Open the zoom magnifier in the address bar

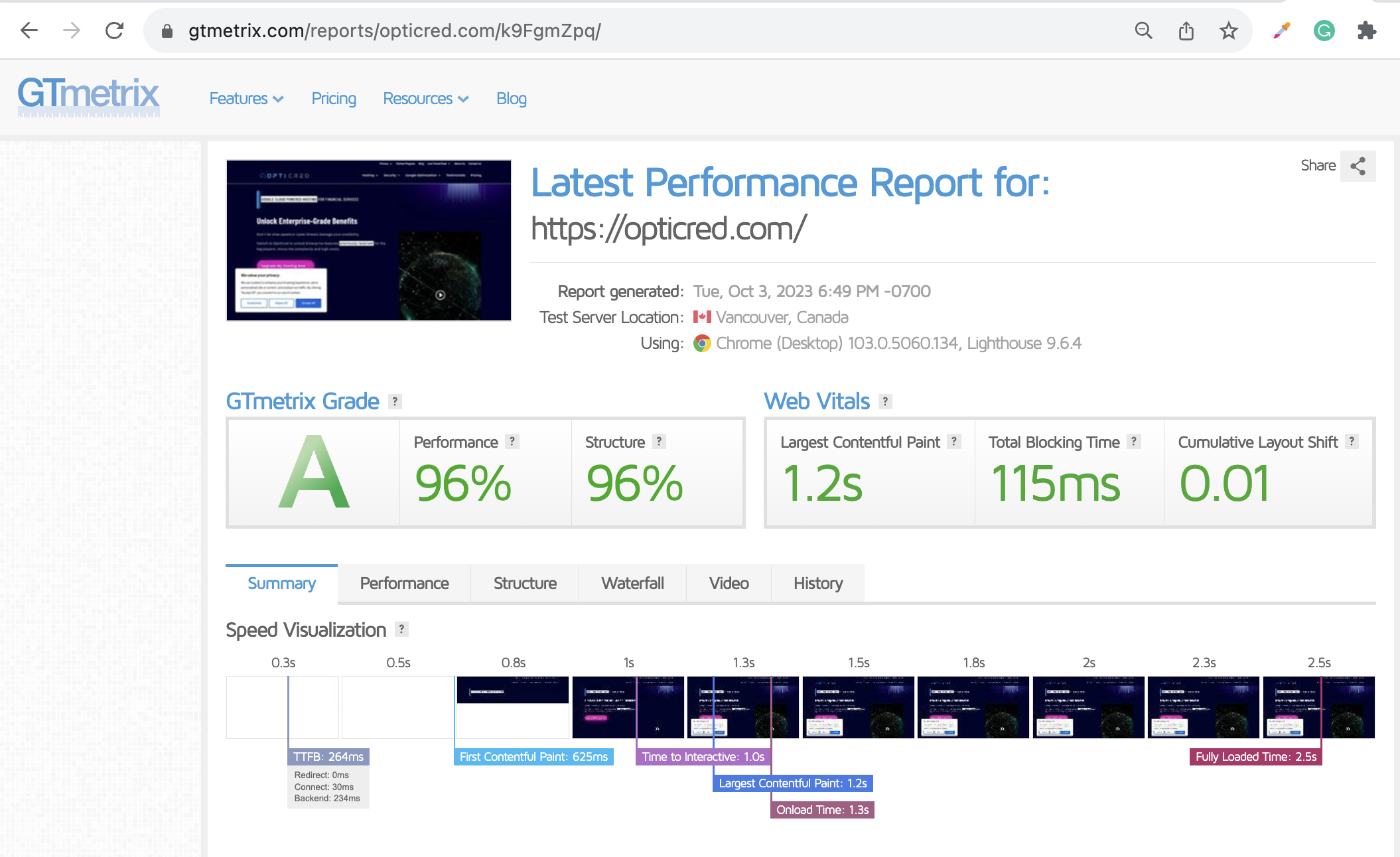[x=1143, y=31]
